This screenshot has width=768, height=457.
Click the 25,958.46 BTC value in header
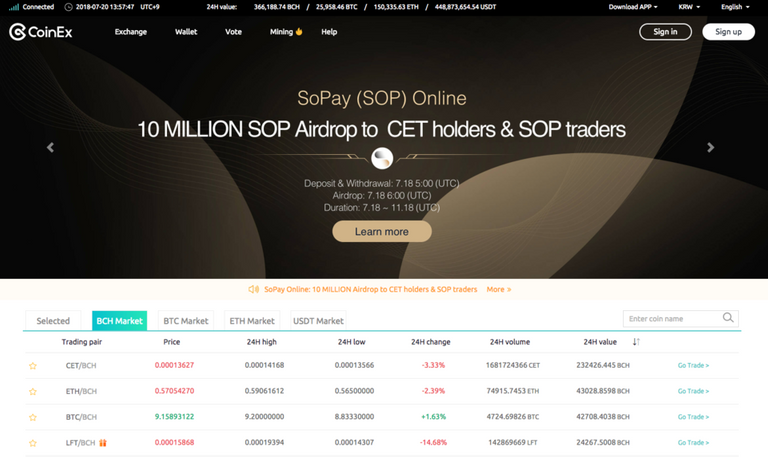[336, 7]
